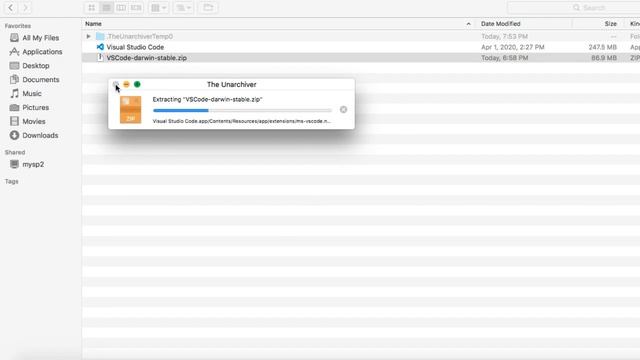Click the Desktop sidebar icon
640x360 pixels.
(x=14, y=65)
